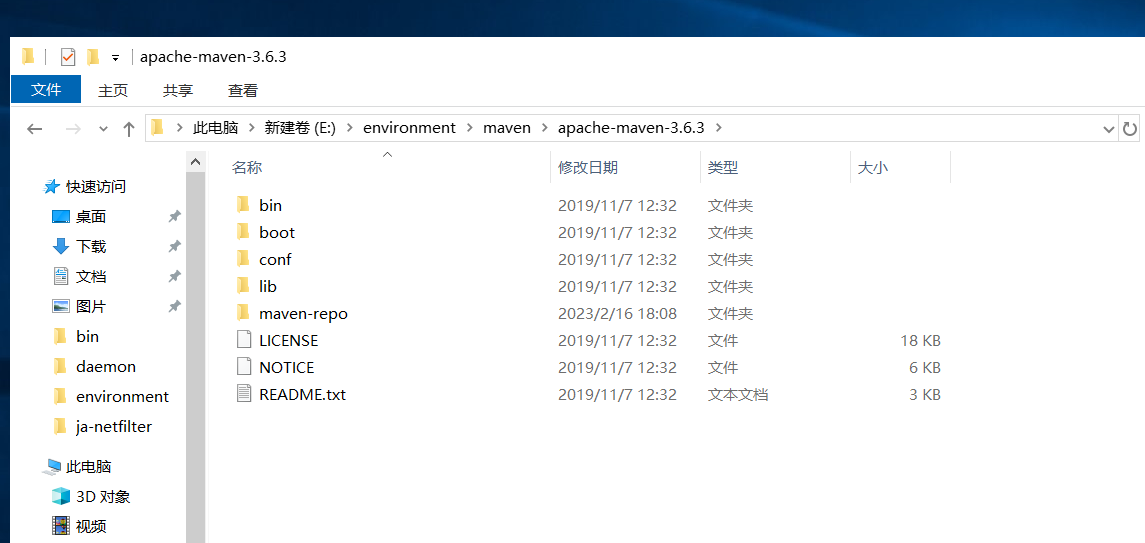Click the Documents (文档) icon in sidebar
The image size is (1145, 543).
[x=61, y=277]
